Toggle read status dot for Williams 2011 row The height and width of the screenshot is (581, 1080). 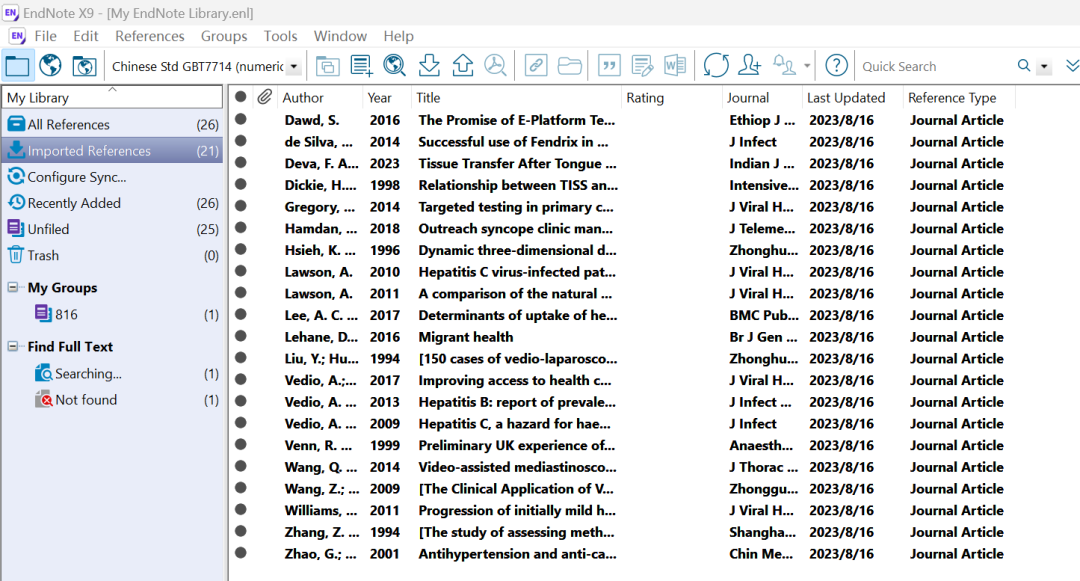click(x=240, y=509)
